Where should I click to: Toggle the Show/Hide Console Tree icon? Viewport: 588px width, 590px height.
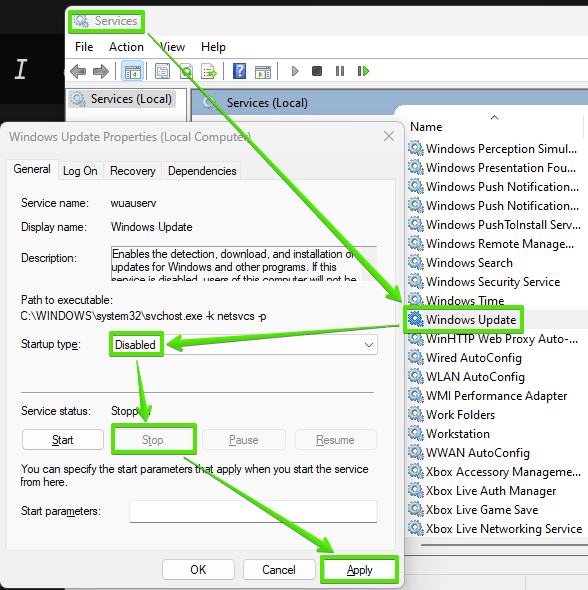coord(132,71)
